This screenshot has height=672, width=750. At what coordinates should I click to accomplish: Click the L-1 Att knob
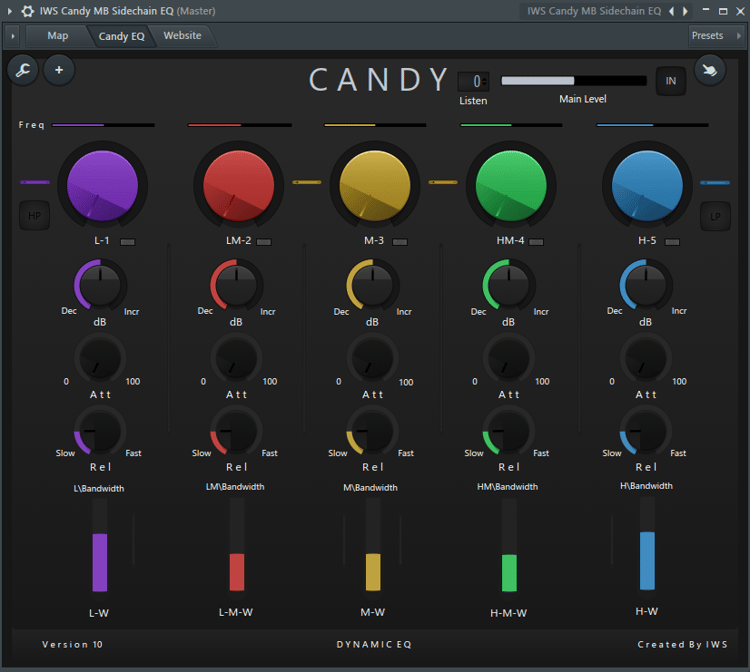(100, 358)
